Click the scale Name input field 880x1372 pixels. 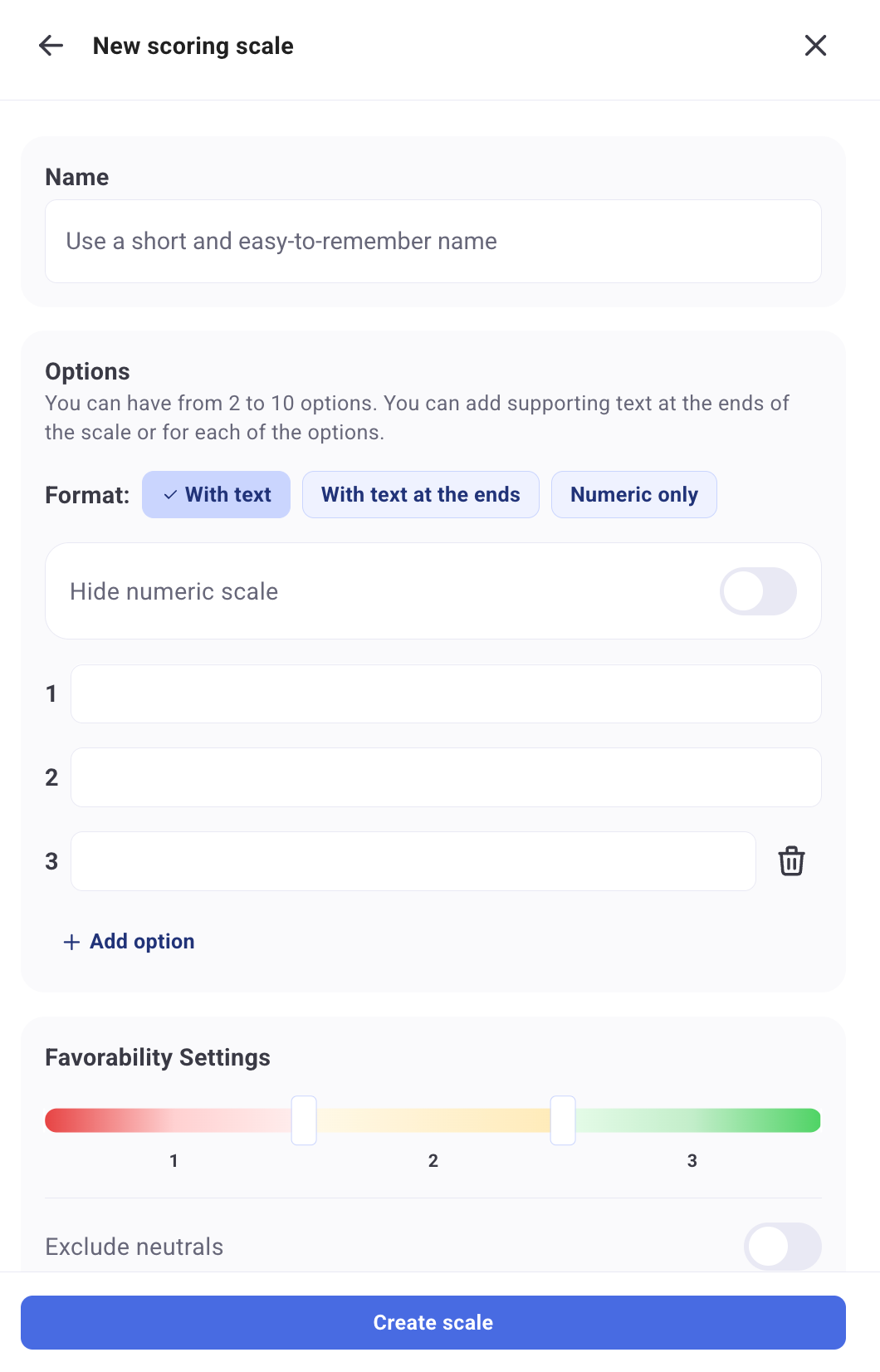[x=433, y=242]
